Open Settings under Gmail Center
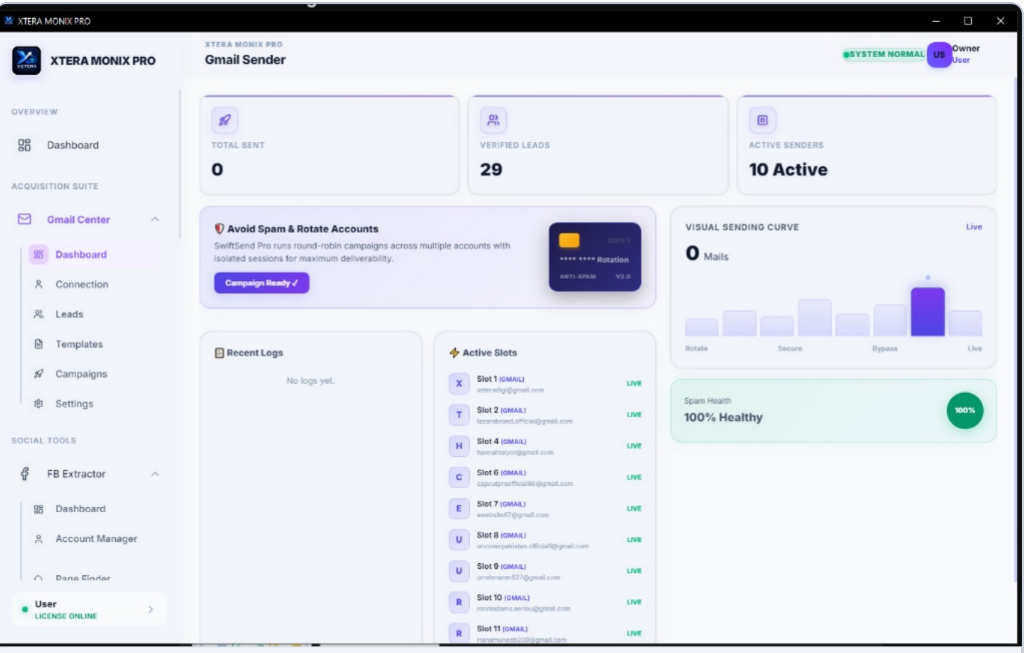Screen dimensions: 1032x653 [x=74, y=404]
